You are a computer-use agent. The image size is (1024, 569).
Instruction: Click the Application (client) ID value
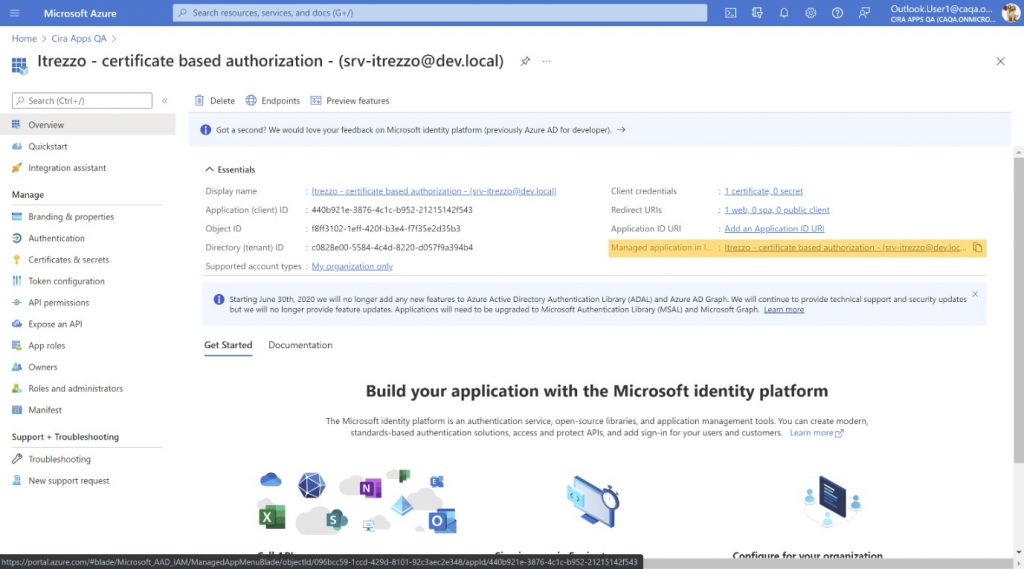pyautogui.click(x=392, y=210)
